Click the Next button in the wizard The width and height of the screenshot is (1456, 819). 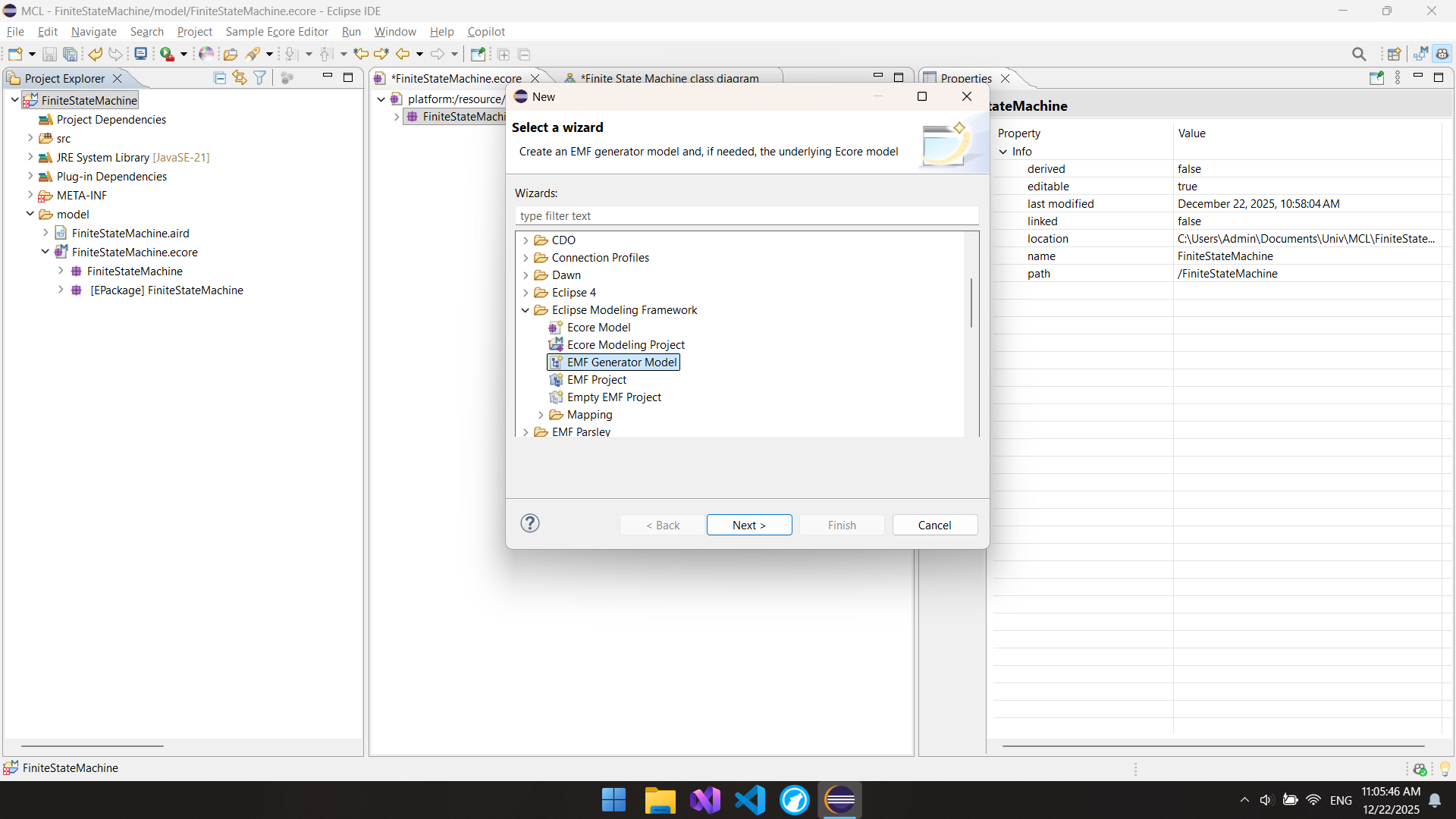pyautogui.click(x=748, y=525)
